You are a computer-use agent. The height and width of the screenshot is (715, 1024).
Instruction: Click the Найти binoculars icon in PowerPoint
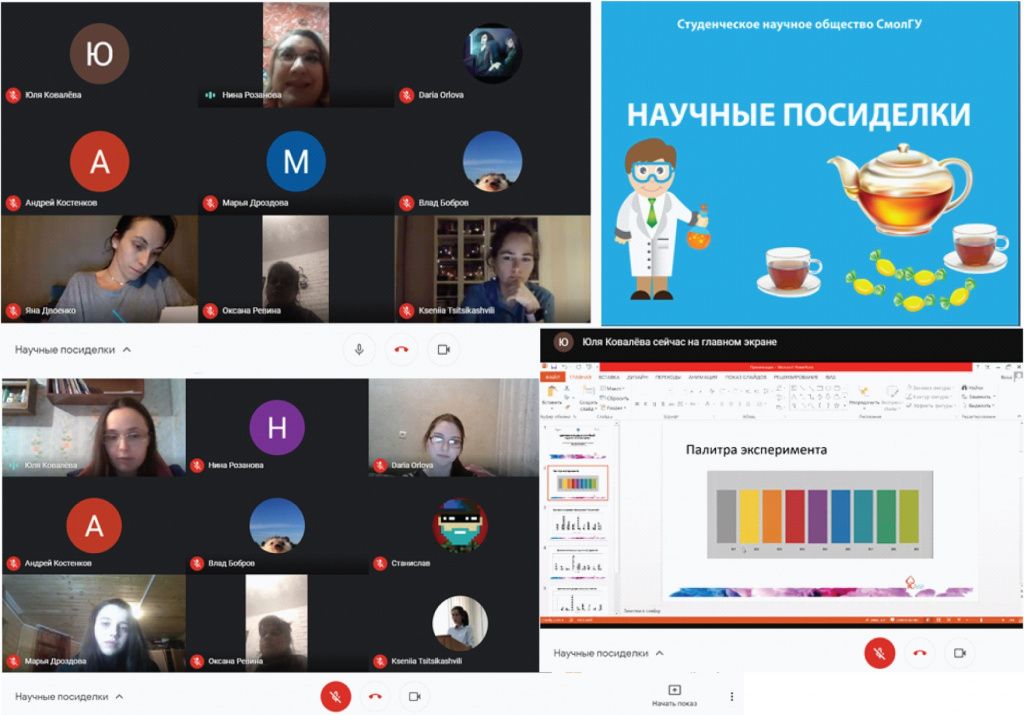[x=965, y=388]
